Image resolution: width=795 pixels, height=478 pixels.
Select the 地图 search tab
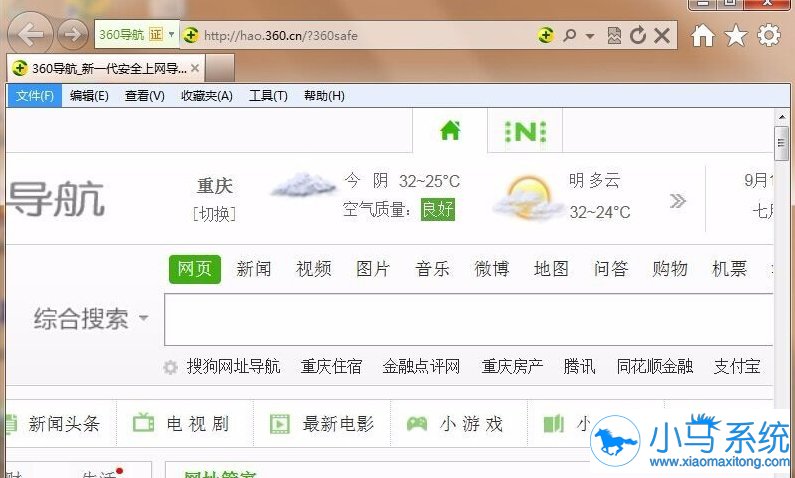[551, 269]
